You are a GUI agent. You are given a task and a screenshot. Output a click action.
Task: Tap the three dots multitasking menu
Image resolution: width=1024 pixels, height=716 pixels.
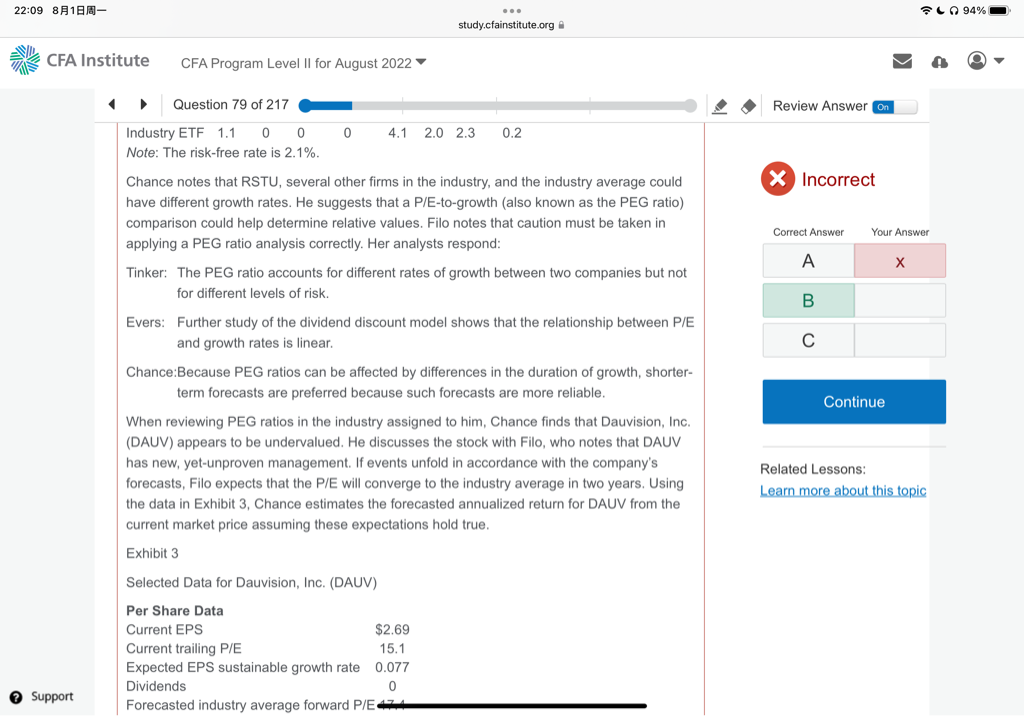point(511,10)
